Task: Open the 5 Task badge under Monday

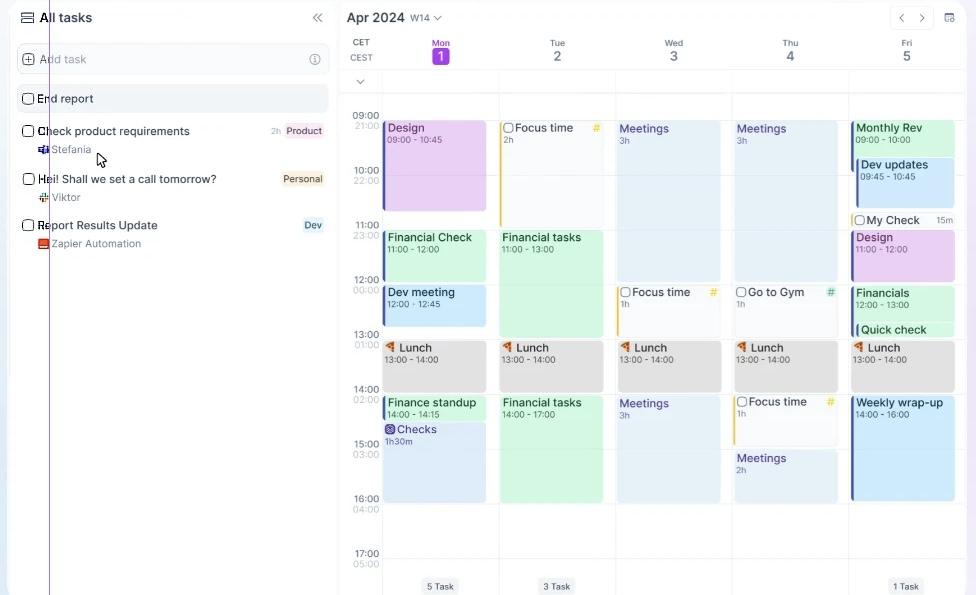Action: 440,586
